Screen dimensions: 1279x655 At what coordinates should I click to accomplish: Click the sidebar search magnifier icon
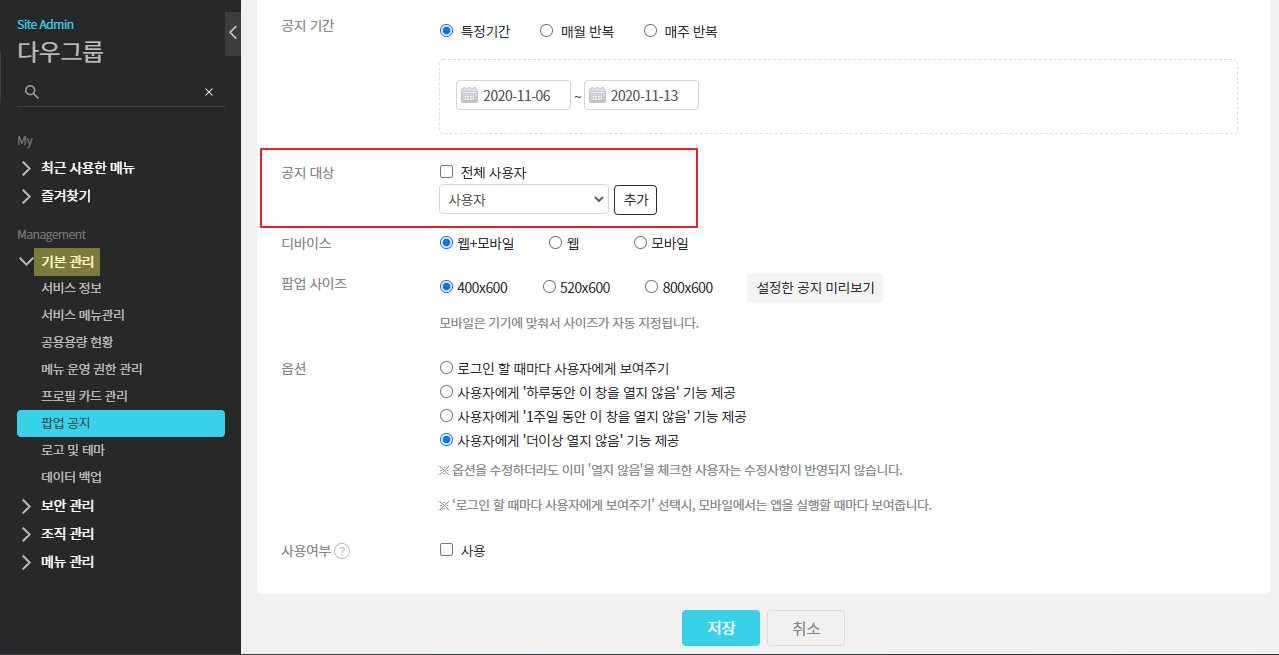[31, 92]
